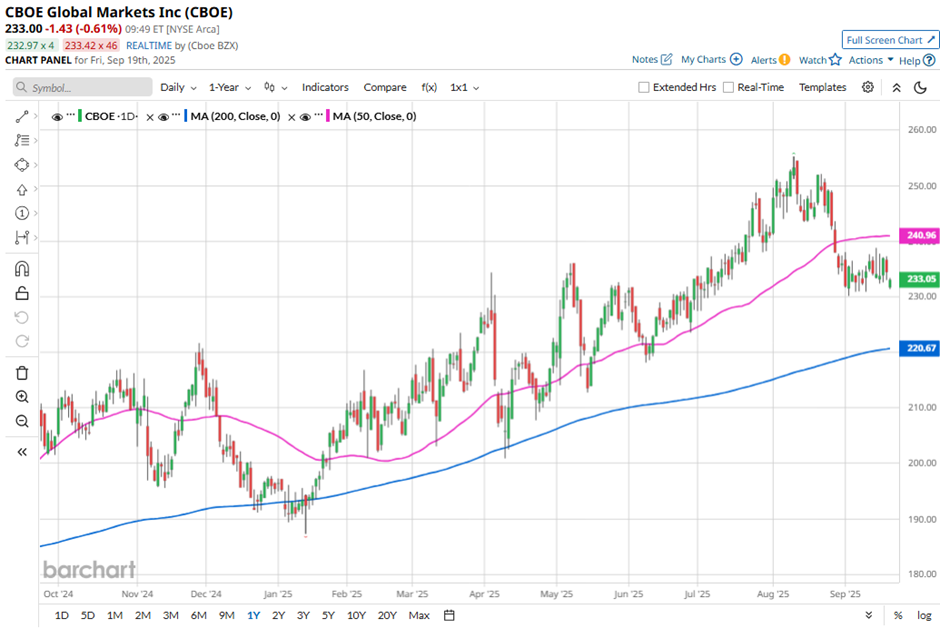Zoom out using the magnifier minus icon
Image resolution: width=940 pixels, height=629 pixels.
(x=21, y=421)
